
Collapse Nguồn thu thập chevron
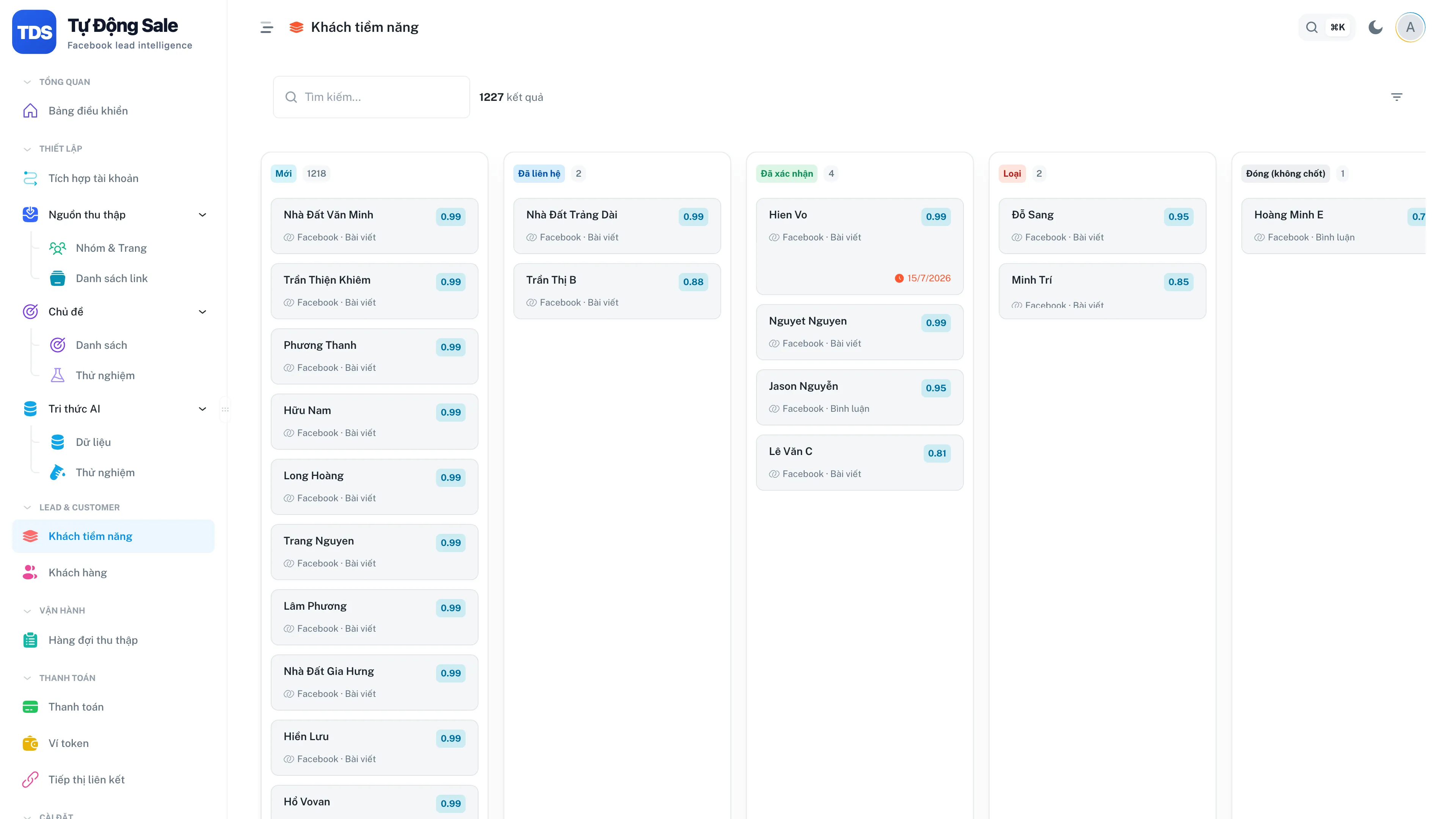pyautogui.click(x=202, y=215)
